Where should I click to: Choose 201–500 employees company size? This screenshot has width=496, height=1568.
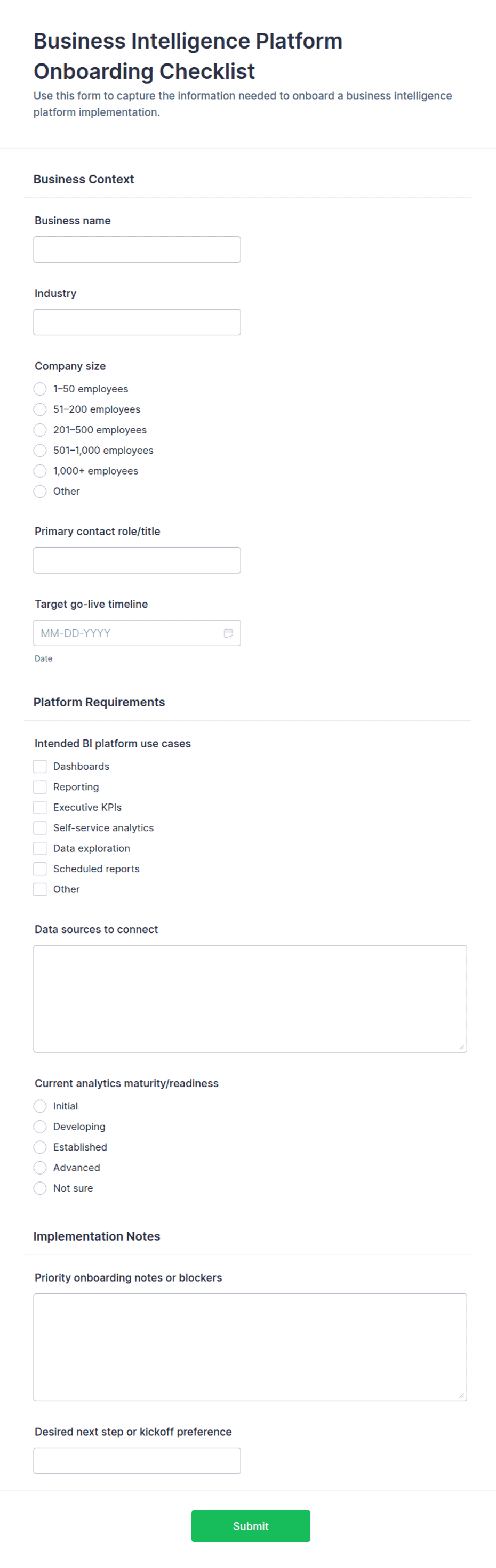40,430
